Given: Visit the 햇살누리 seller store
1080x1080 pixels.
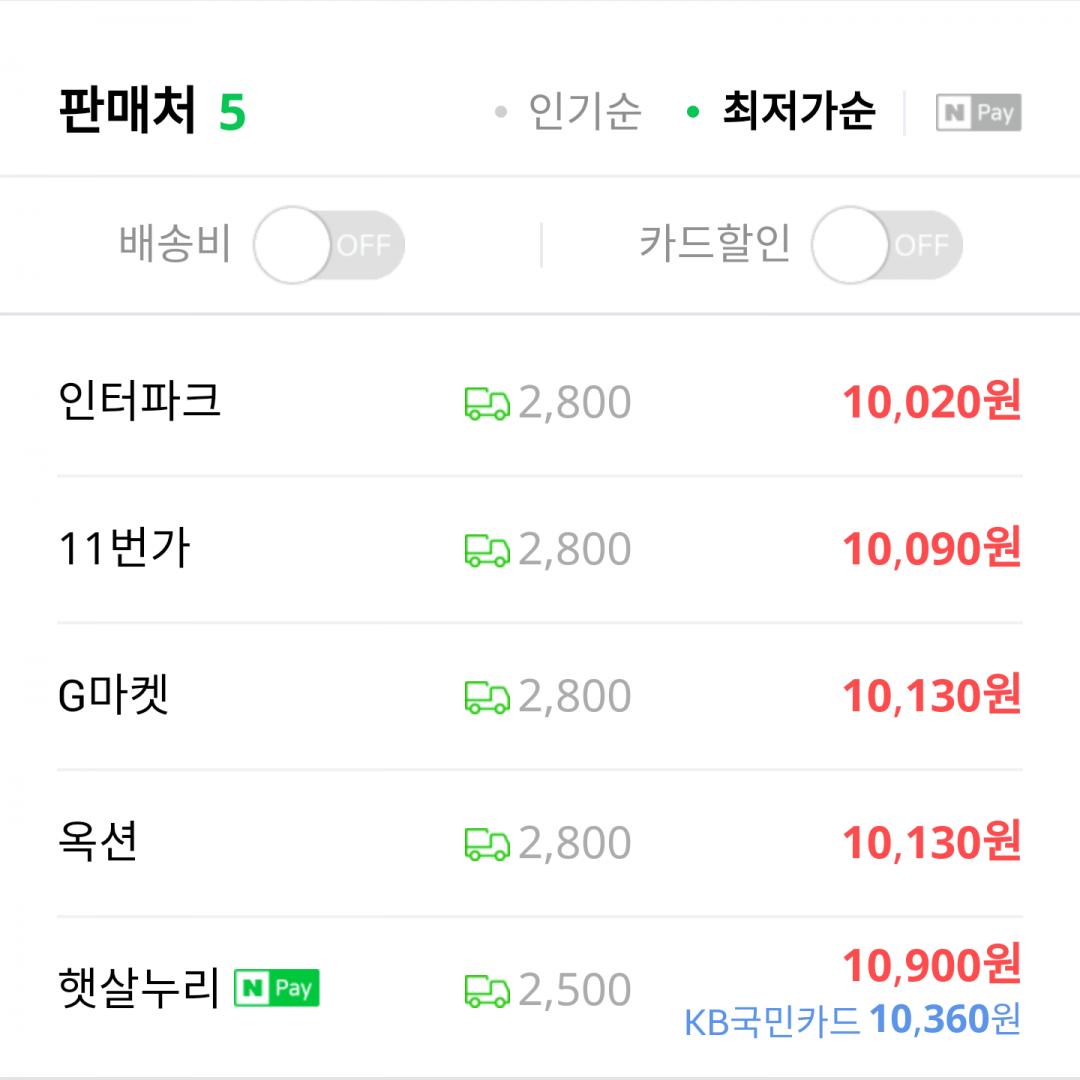Looking at the screenshot, I should [x=139, y=989].
